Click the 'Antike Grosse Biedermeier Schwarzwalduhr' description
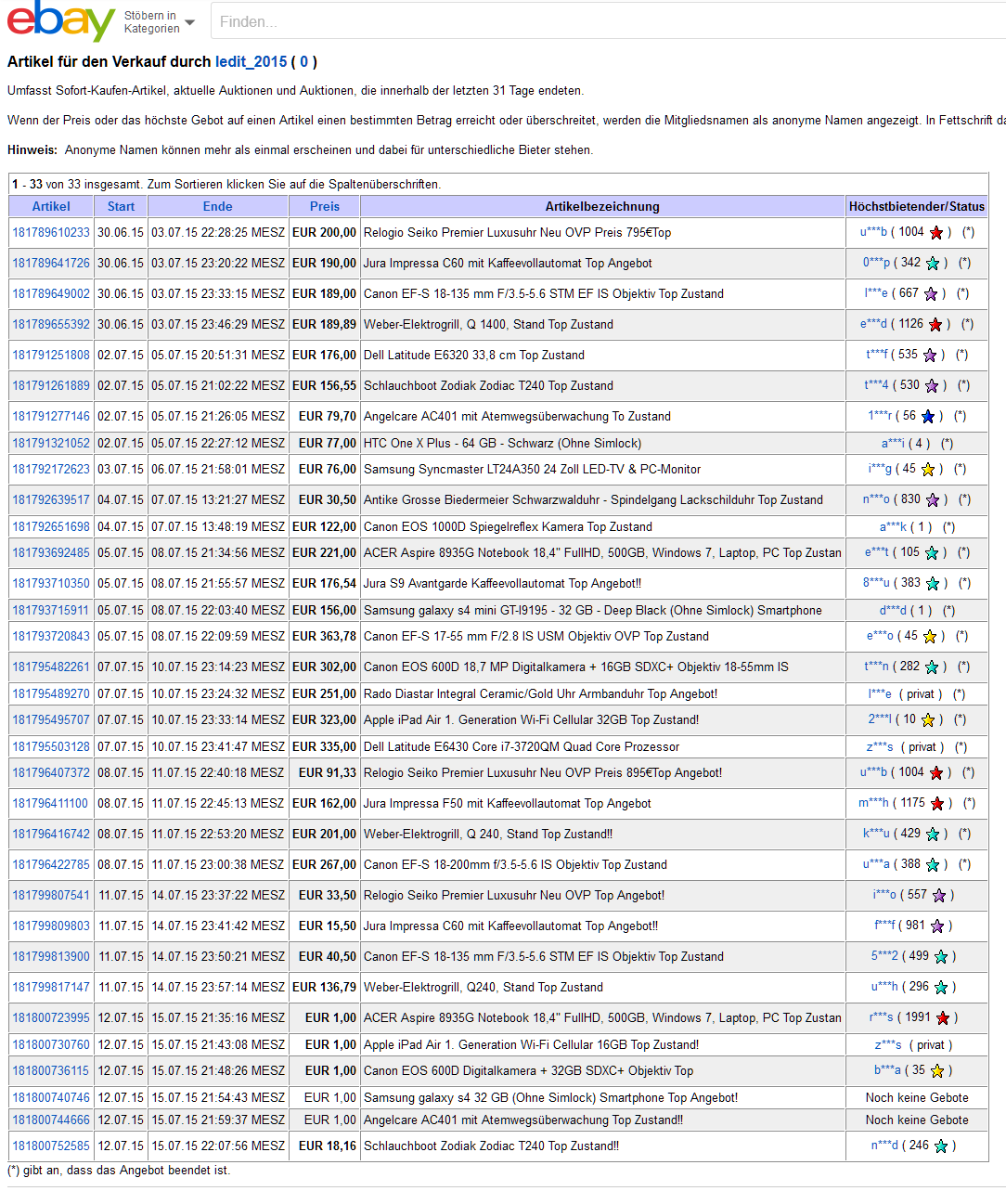The width and height of the screenshot is (1006, 1204). (593, 500)
